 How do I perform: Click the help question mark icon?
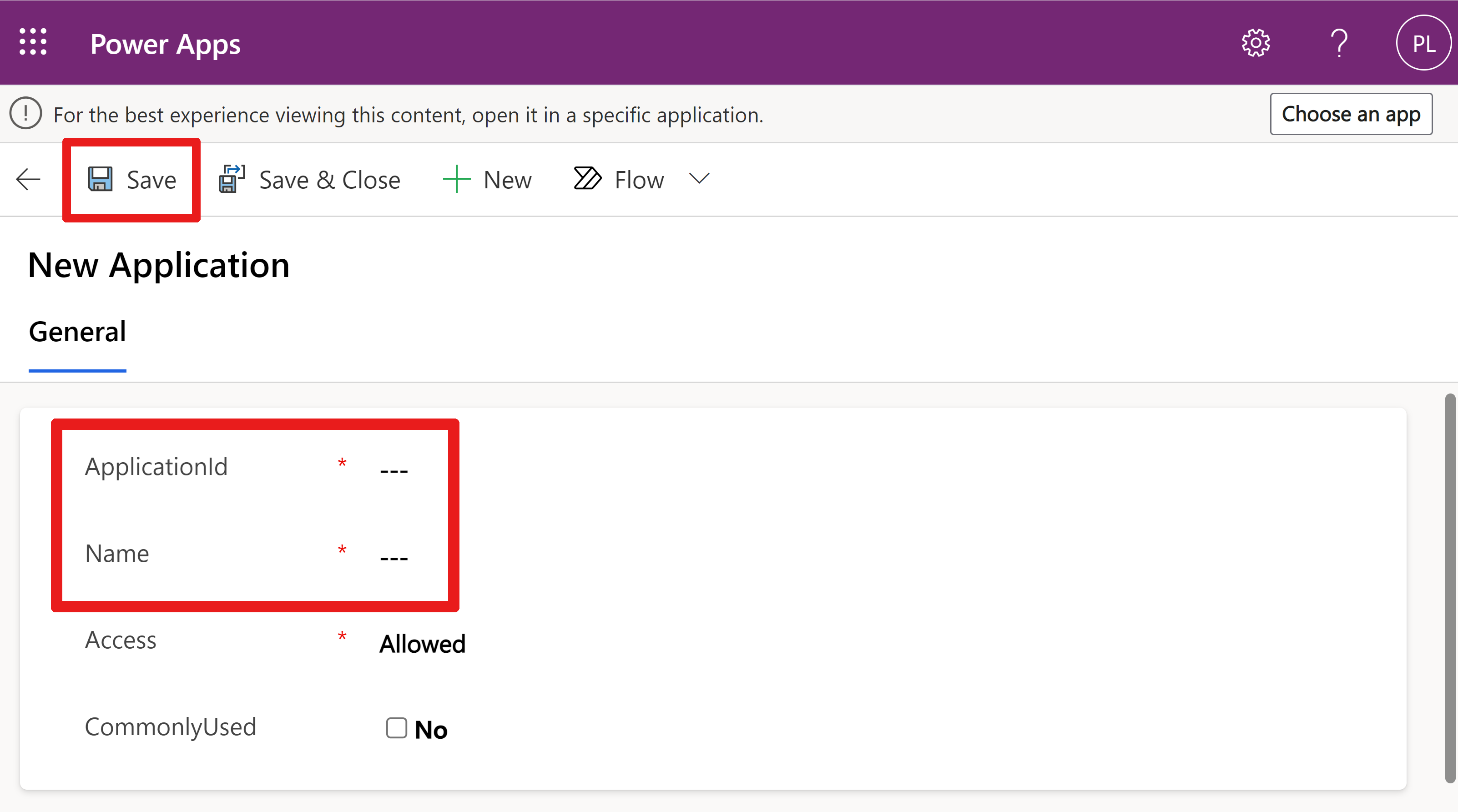click(1337, 42)
